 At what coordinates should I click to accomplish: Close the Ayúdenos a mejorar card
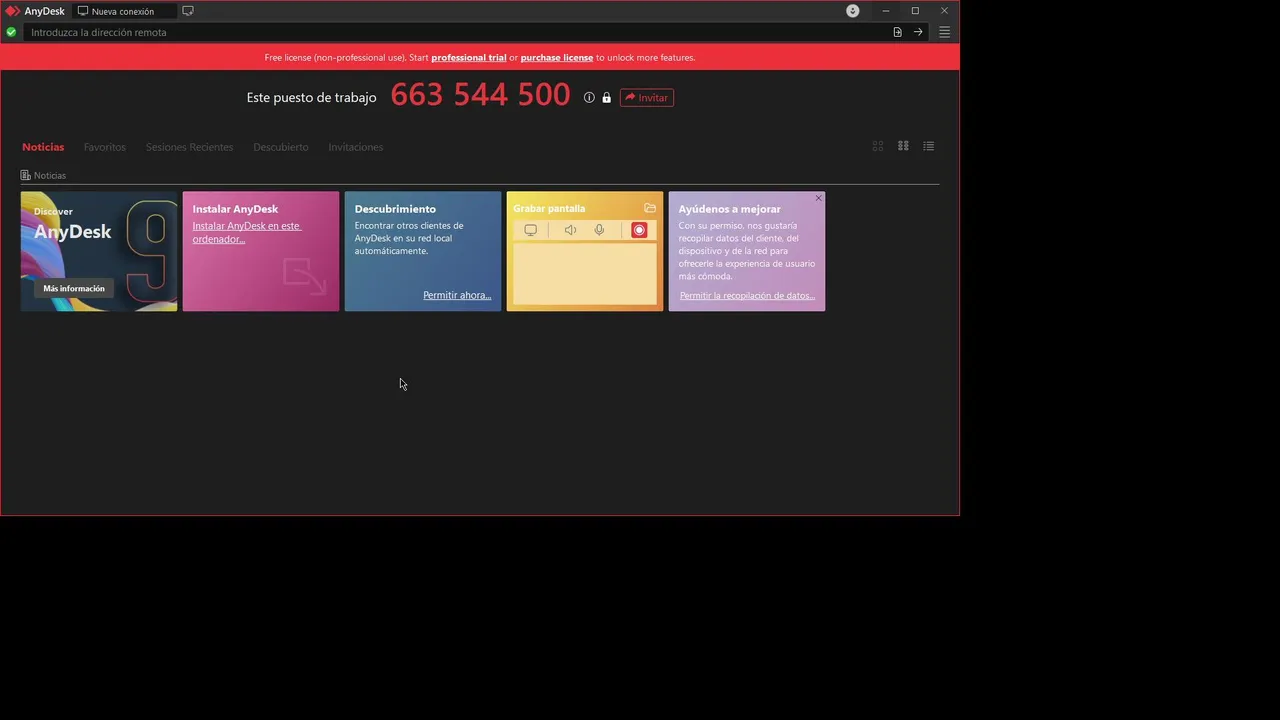(818, 198)
